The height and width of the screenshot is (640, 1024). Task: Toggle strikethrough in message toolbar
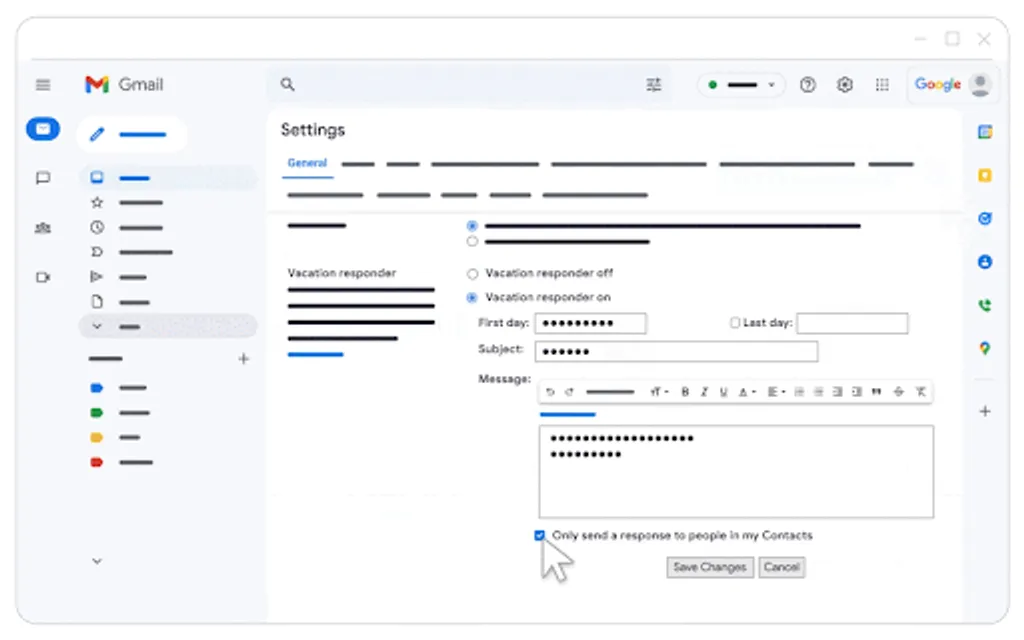tap(899, 392)
